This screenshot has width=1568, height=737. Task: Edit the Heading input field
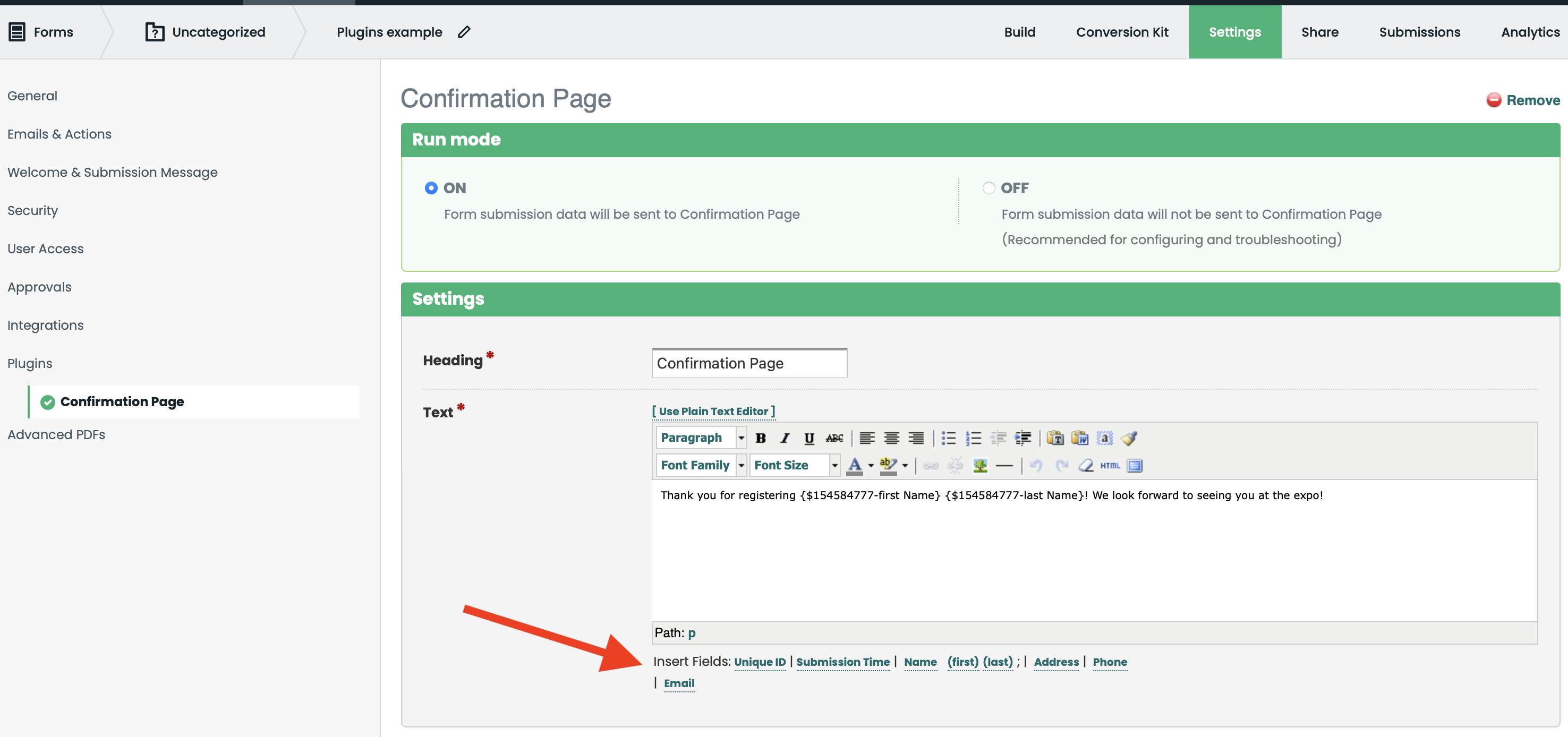point(748,363)
